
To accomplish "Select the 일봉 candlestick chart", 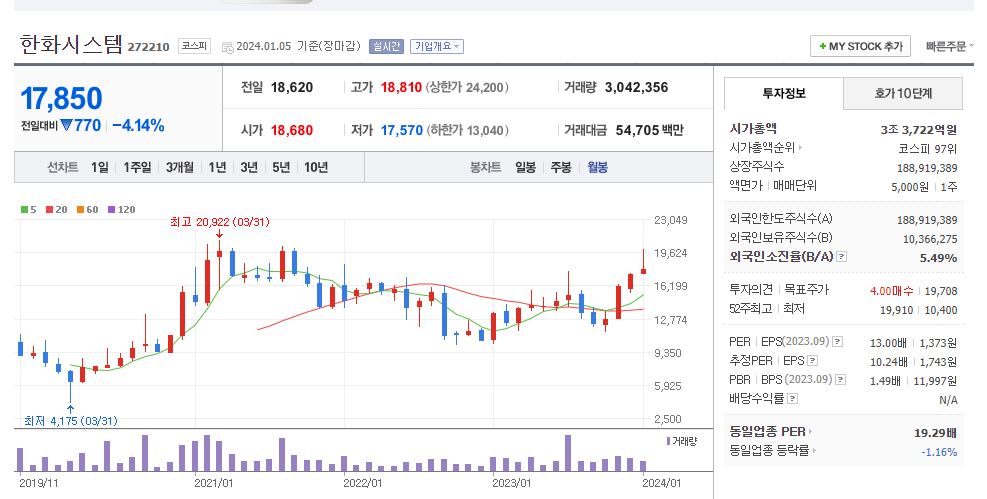I will pyautogui.click(x=525, y=167).
